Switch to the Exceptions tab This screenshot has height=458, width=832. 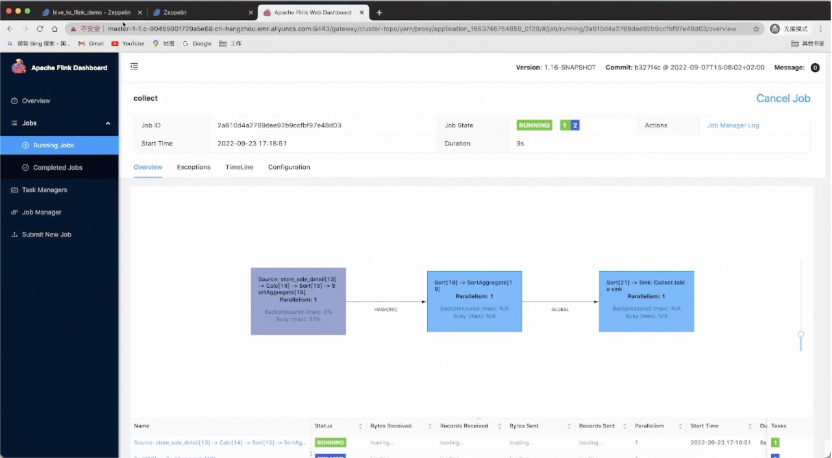pyautogui.click(x=194, y=167)
